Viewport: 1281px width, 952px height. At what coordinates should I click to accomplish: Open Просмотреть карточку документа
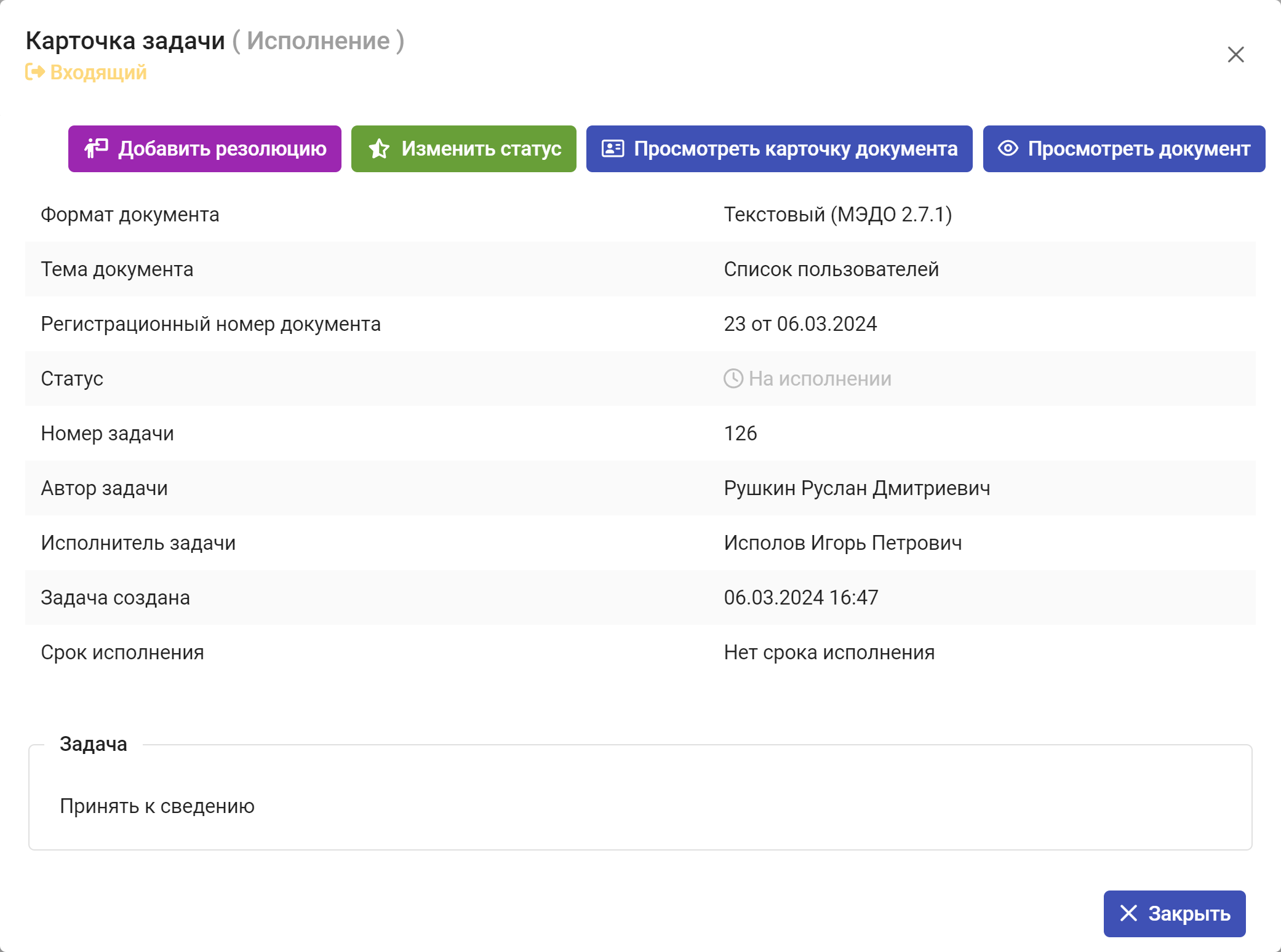[x=779, y=149]
